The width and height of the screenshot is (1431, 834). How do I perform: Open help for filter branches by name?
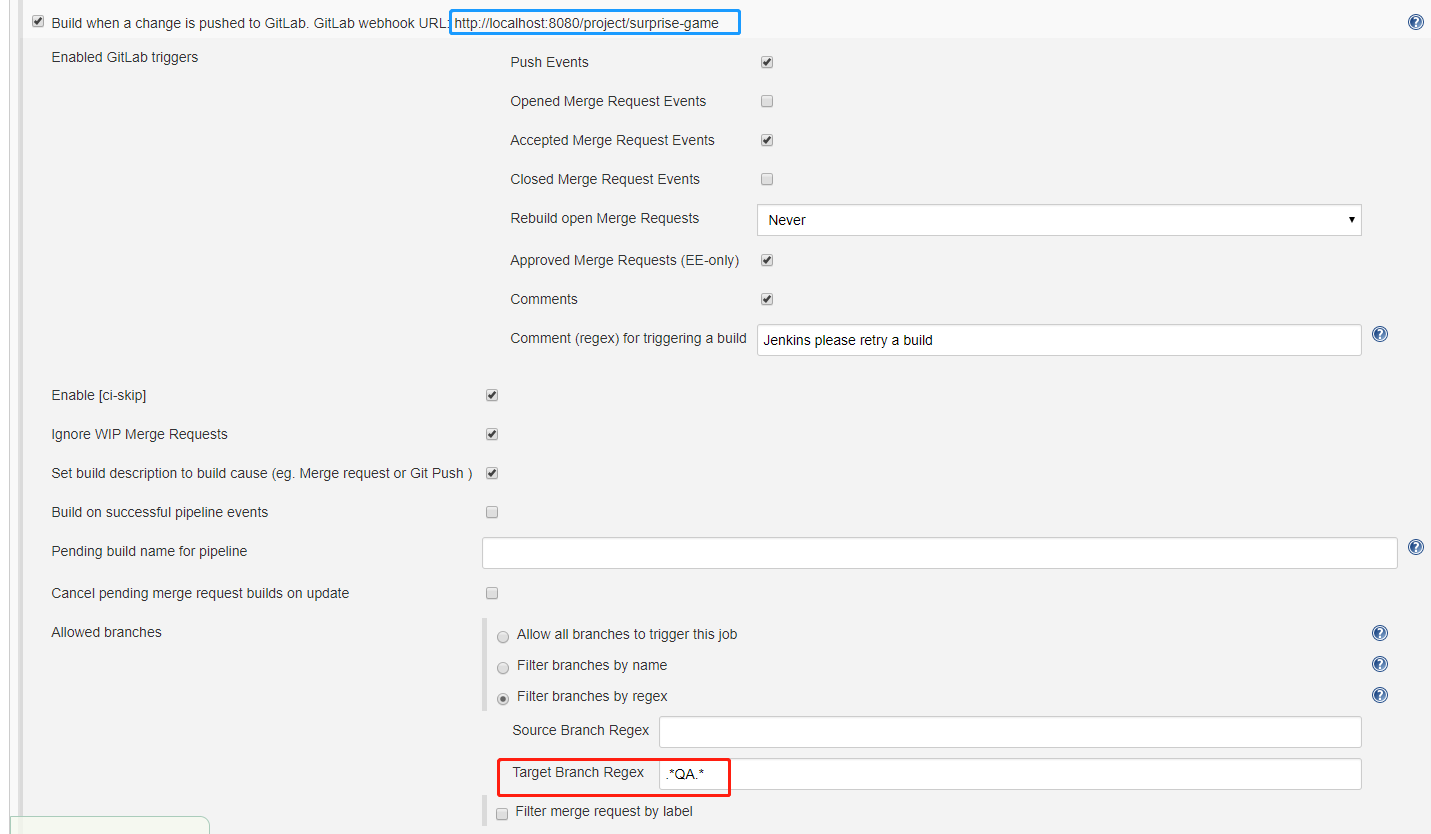click(1380, 664)
